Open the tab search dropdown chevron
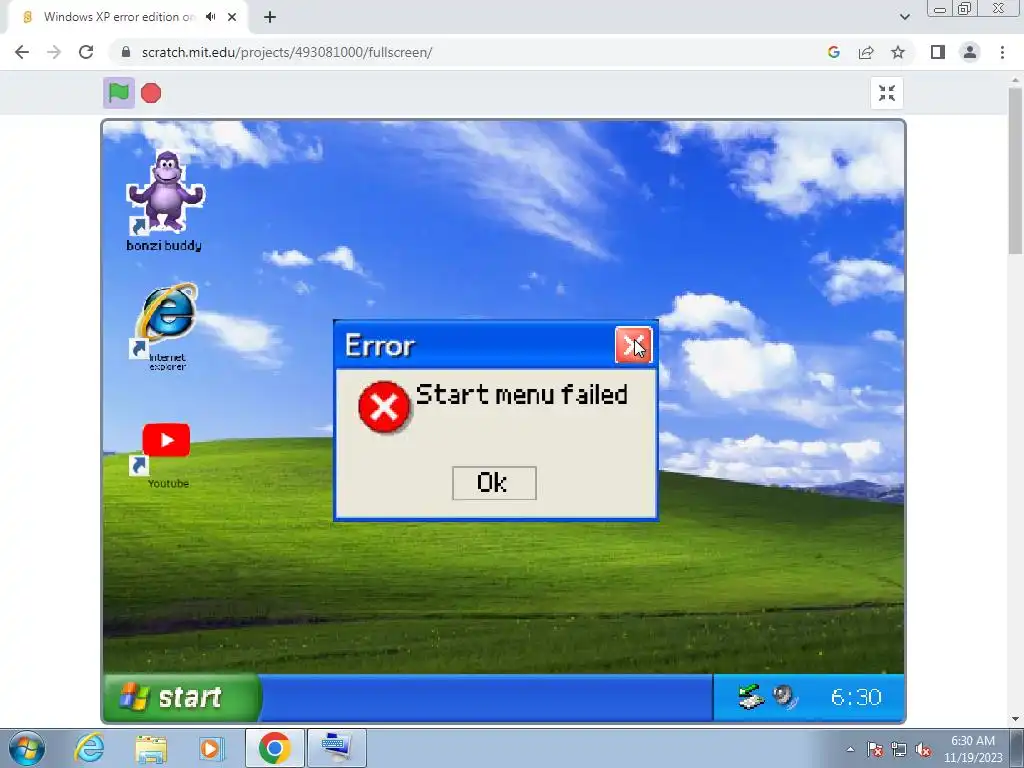 904,17
